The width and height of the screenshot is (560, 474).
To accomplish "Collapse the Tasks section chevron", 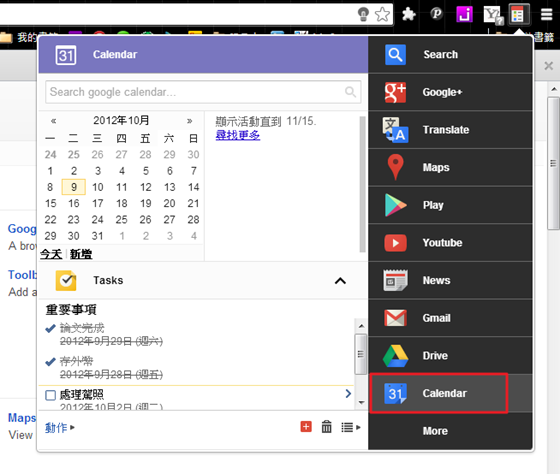I will (340, 281).
